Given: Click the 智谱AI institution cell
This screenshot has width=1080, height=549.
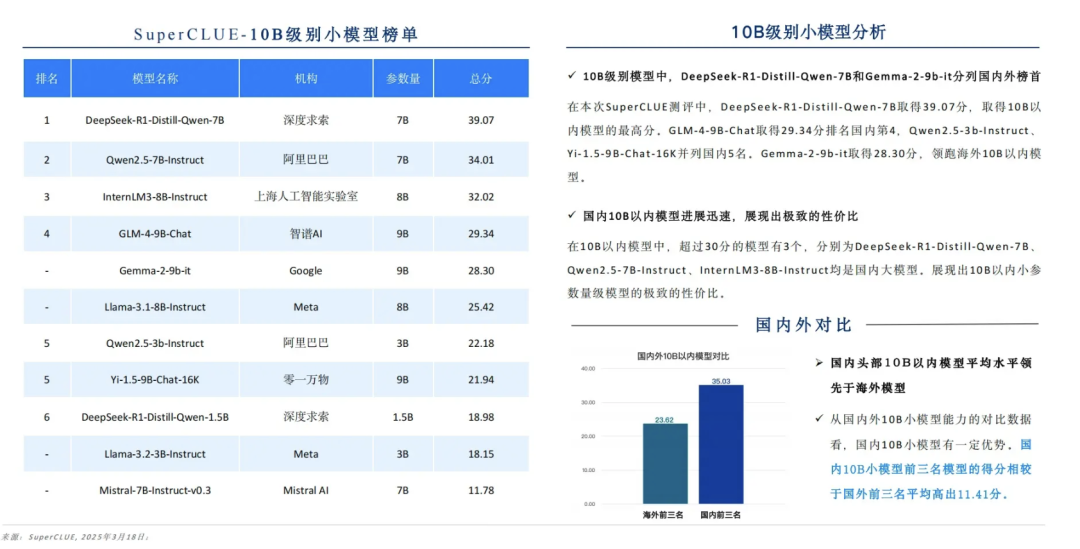Looking at the screenshot, I should [x=306, y=234].
